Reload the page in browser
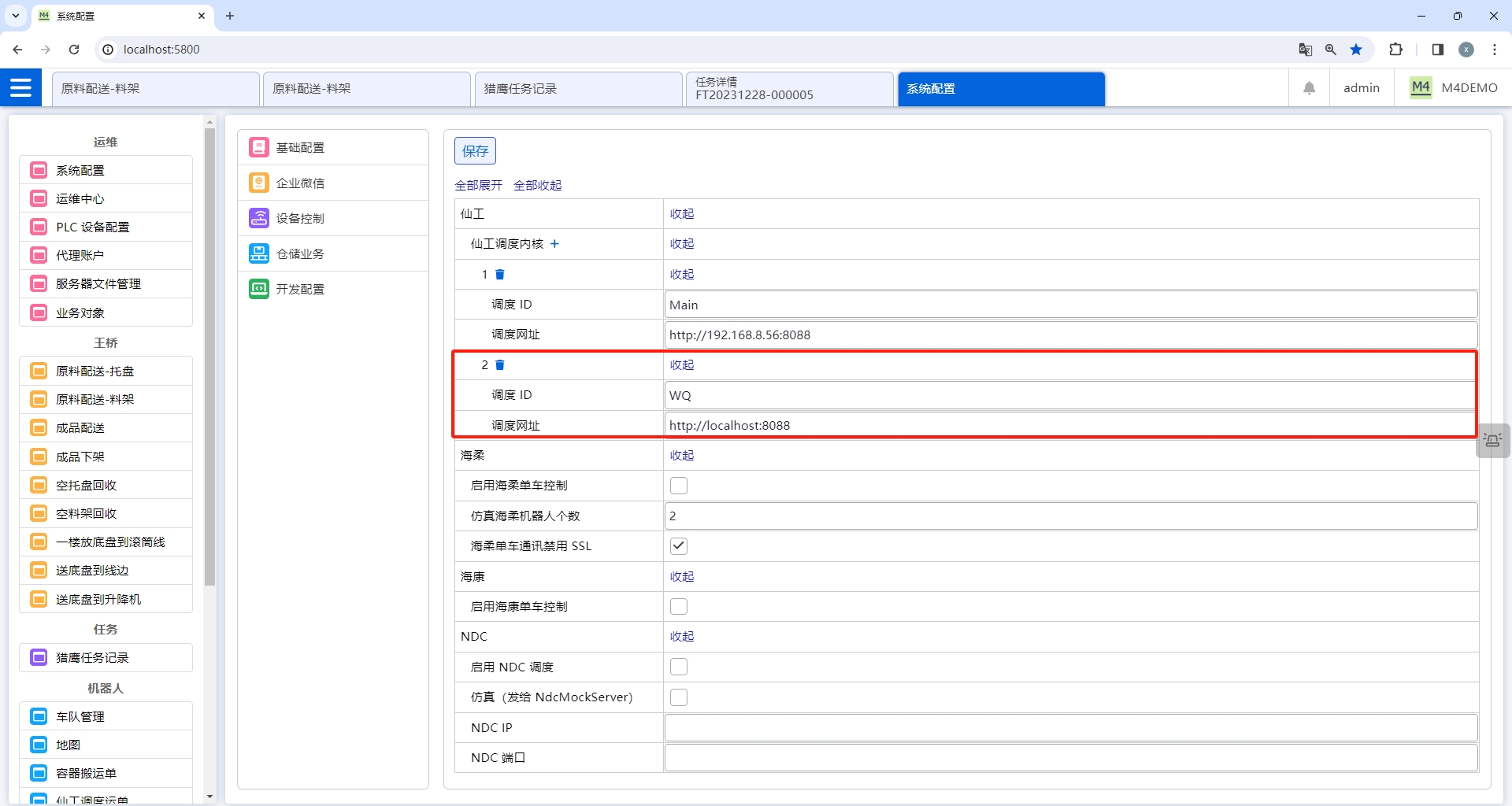1512x806 pixels. [x=74, y=50]
